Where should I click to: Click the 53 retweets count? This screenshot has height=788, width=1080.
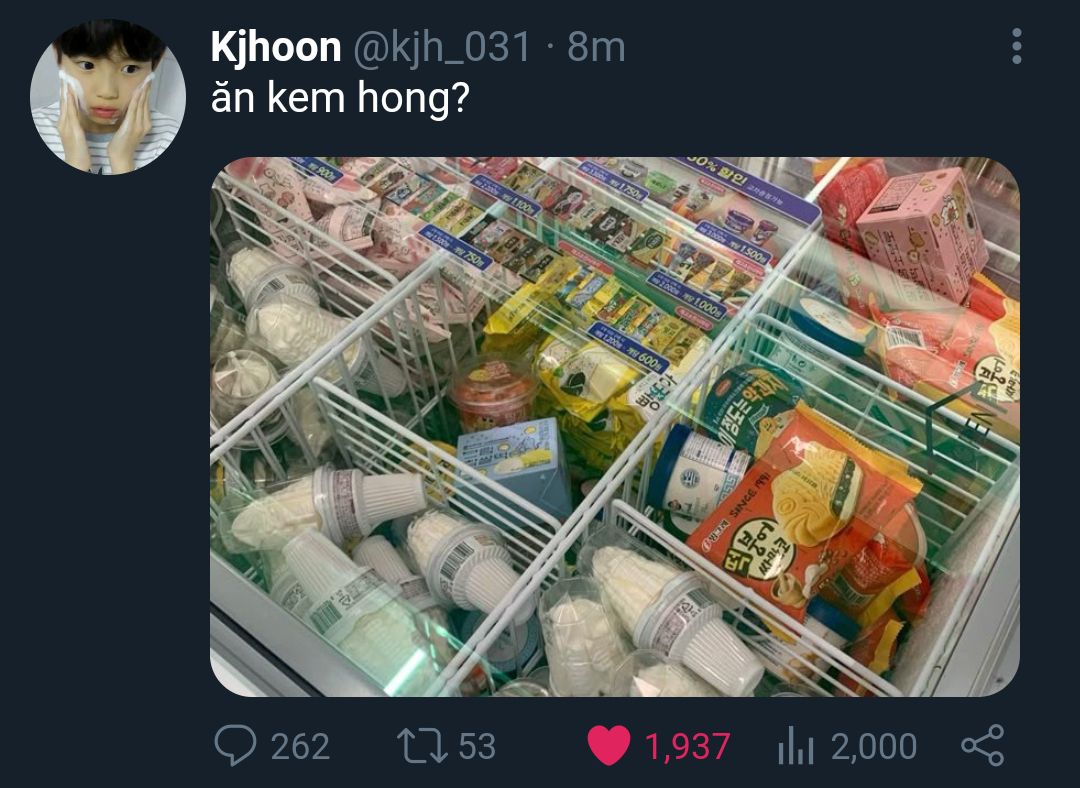click(477, 747)
